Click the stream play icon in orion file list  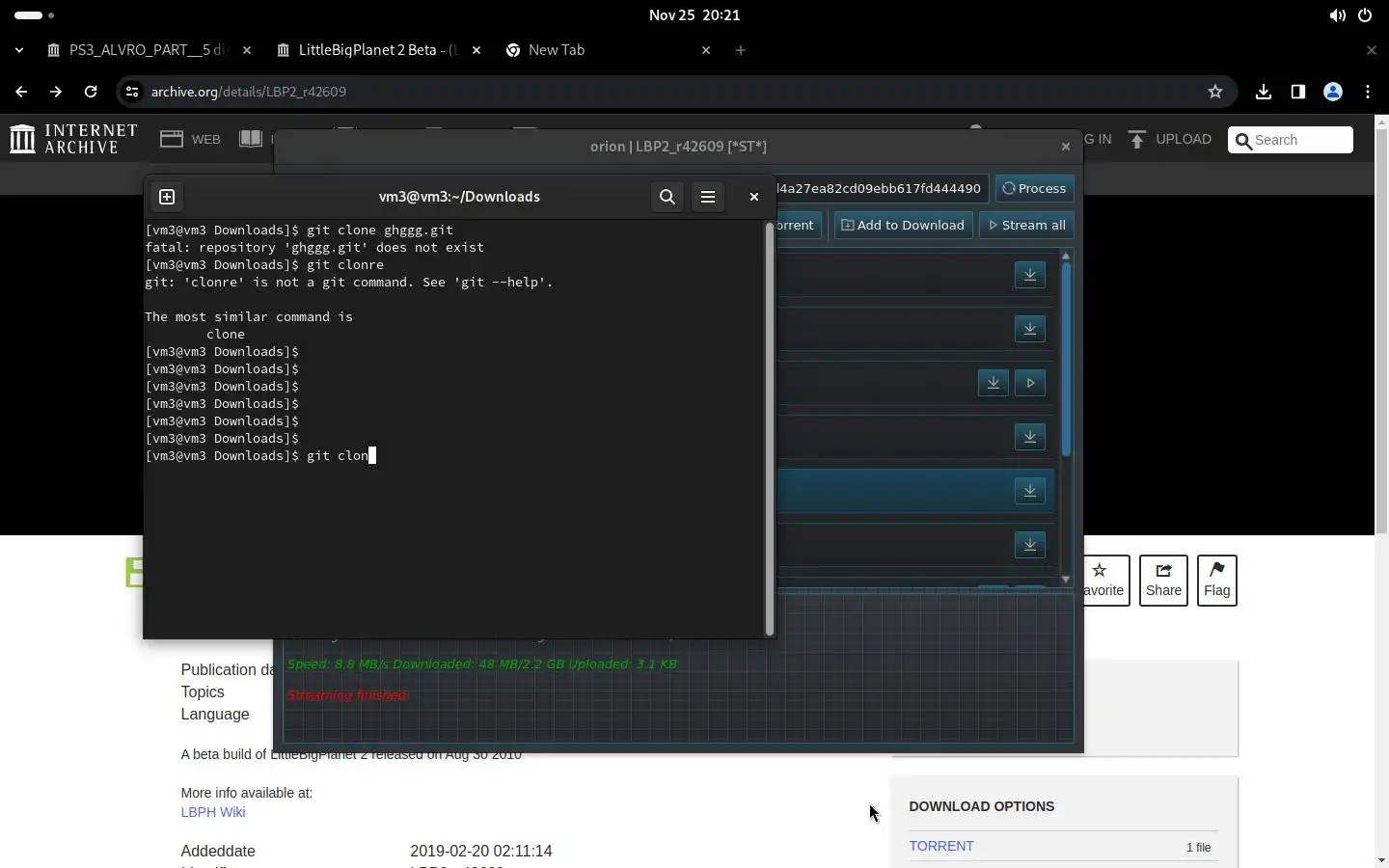click(x=1031, y=383)
